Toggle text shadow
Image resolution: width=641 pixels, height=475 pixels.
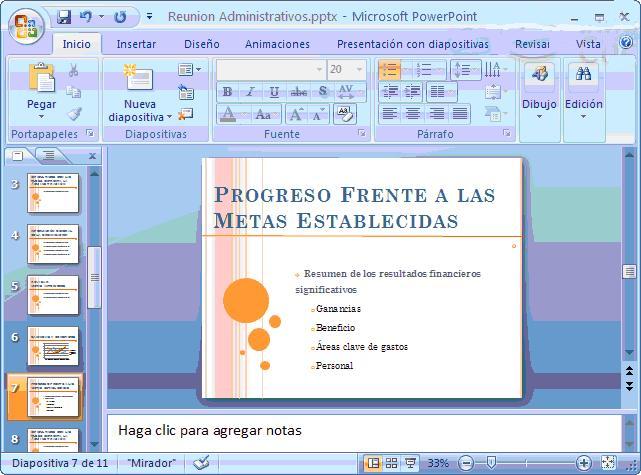pyautogui.click(x=323, y=92)
